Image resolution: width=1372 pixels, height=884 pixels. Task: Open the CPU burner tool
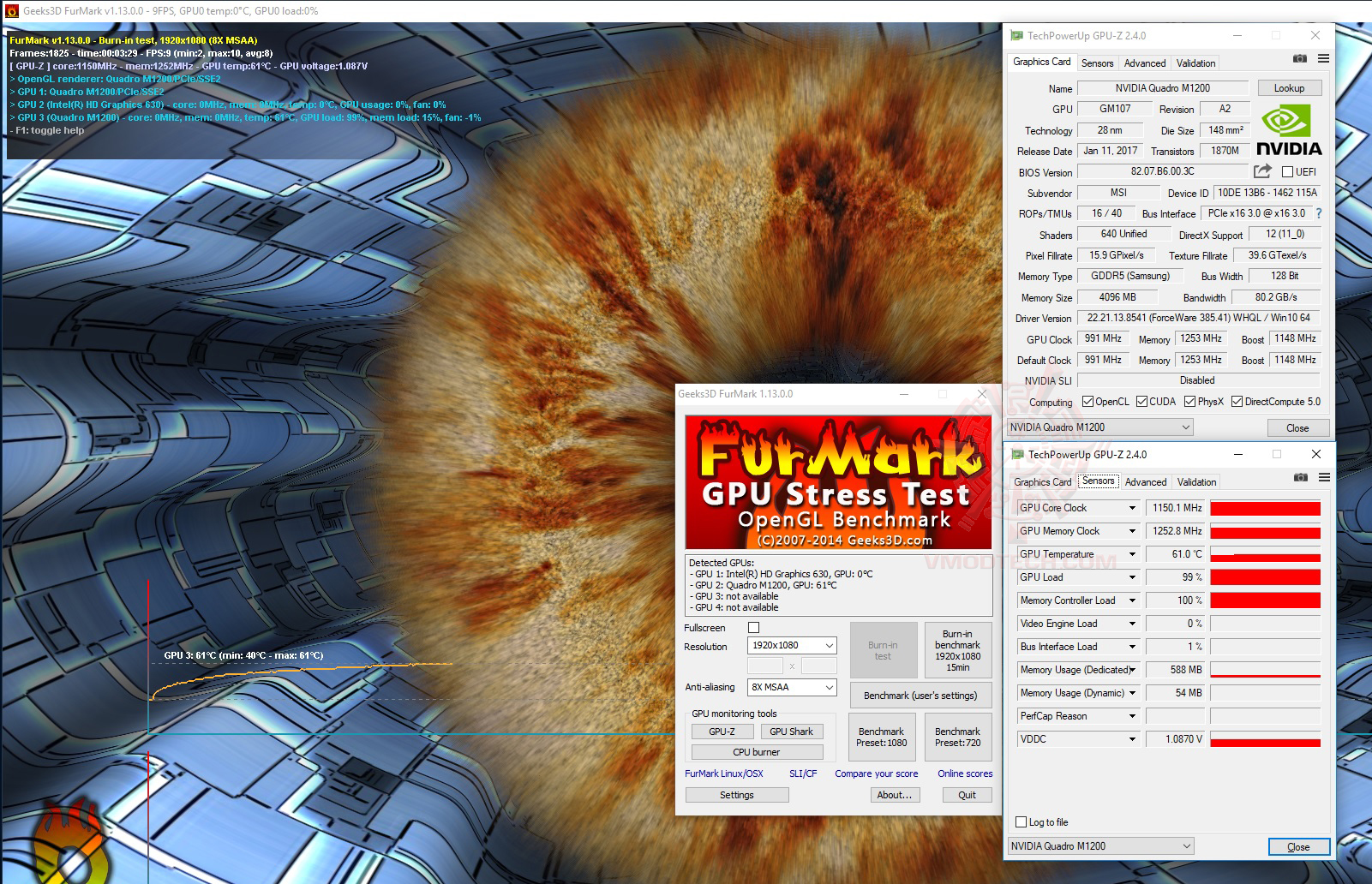[757, 752]
